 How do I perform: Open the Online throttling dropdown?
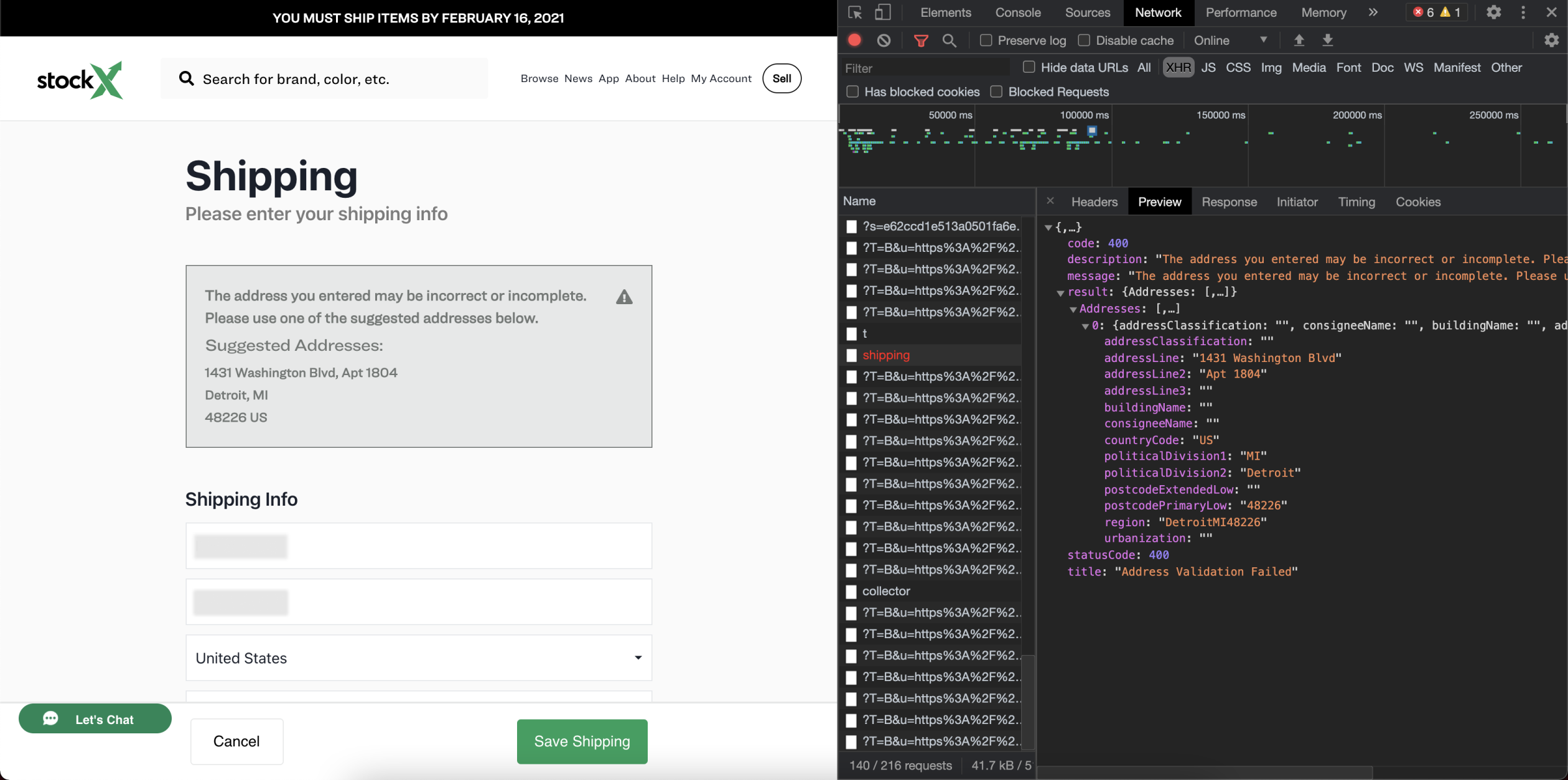1230,40
